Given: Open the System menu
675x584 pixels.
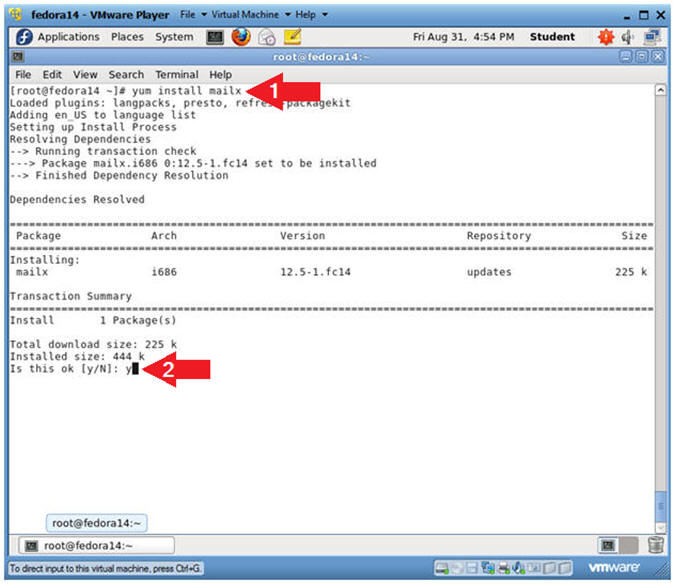Looking at the screenshot, I should click(174, 37).
